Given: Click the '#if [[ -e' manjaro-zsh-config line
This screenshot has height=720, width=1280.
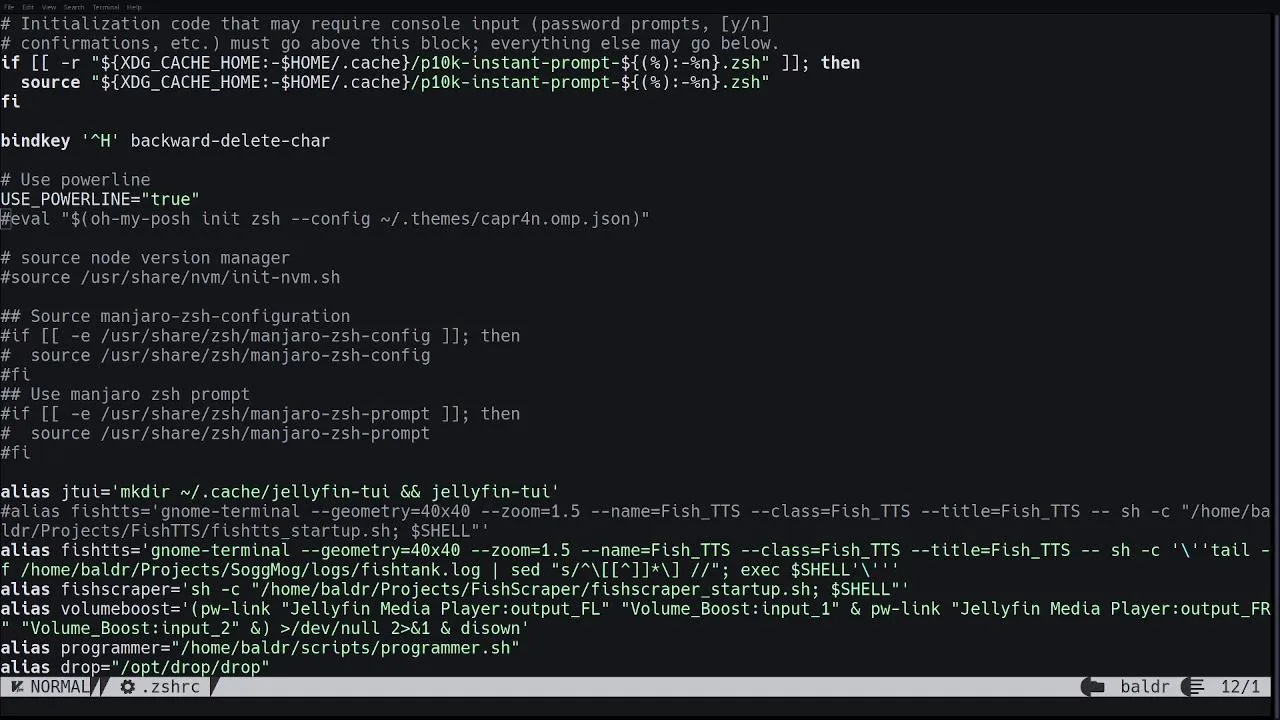Looking at the screenshot, I should point(260,336).
